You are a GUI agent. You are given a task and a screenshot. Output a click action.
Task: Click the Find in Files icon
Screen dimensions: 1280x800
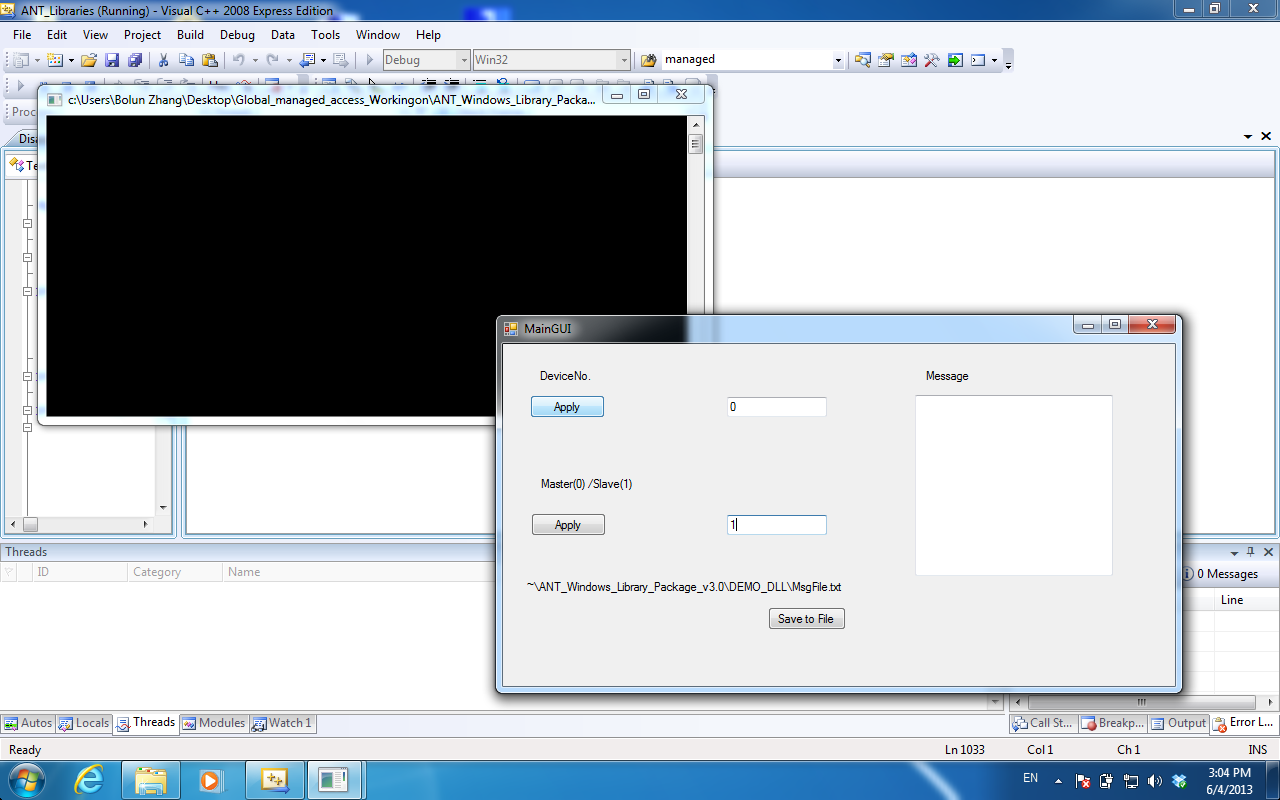649,60
